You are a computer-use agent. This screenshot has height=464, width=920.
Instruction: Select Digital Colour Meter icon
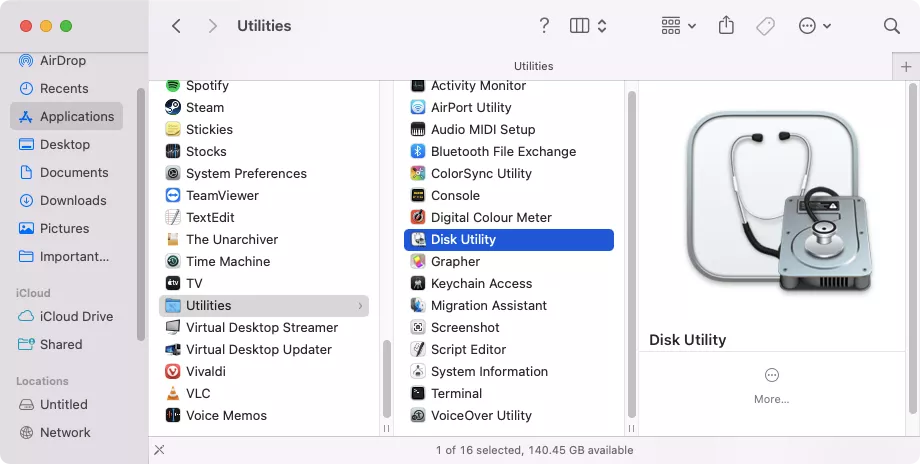coord(418,217)
